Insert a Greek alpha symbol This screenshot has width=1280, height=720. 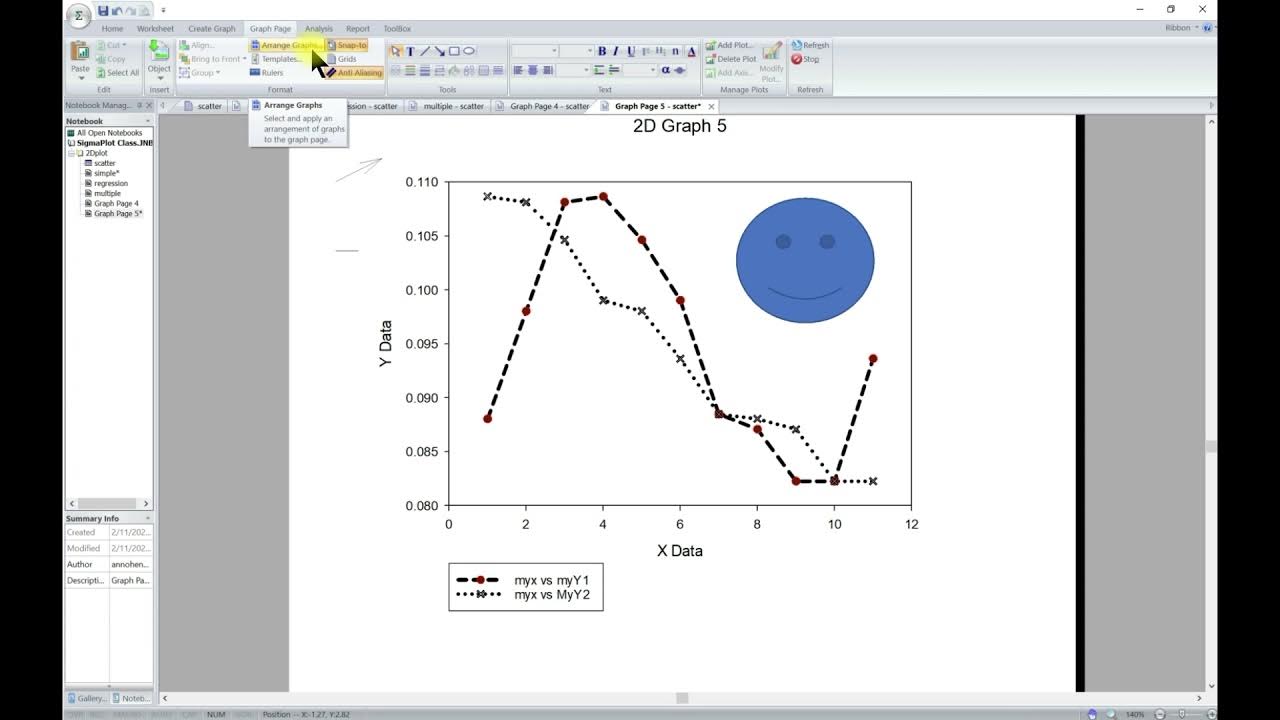coord(666,70)
